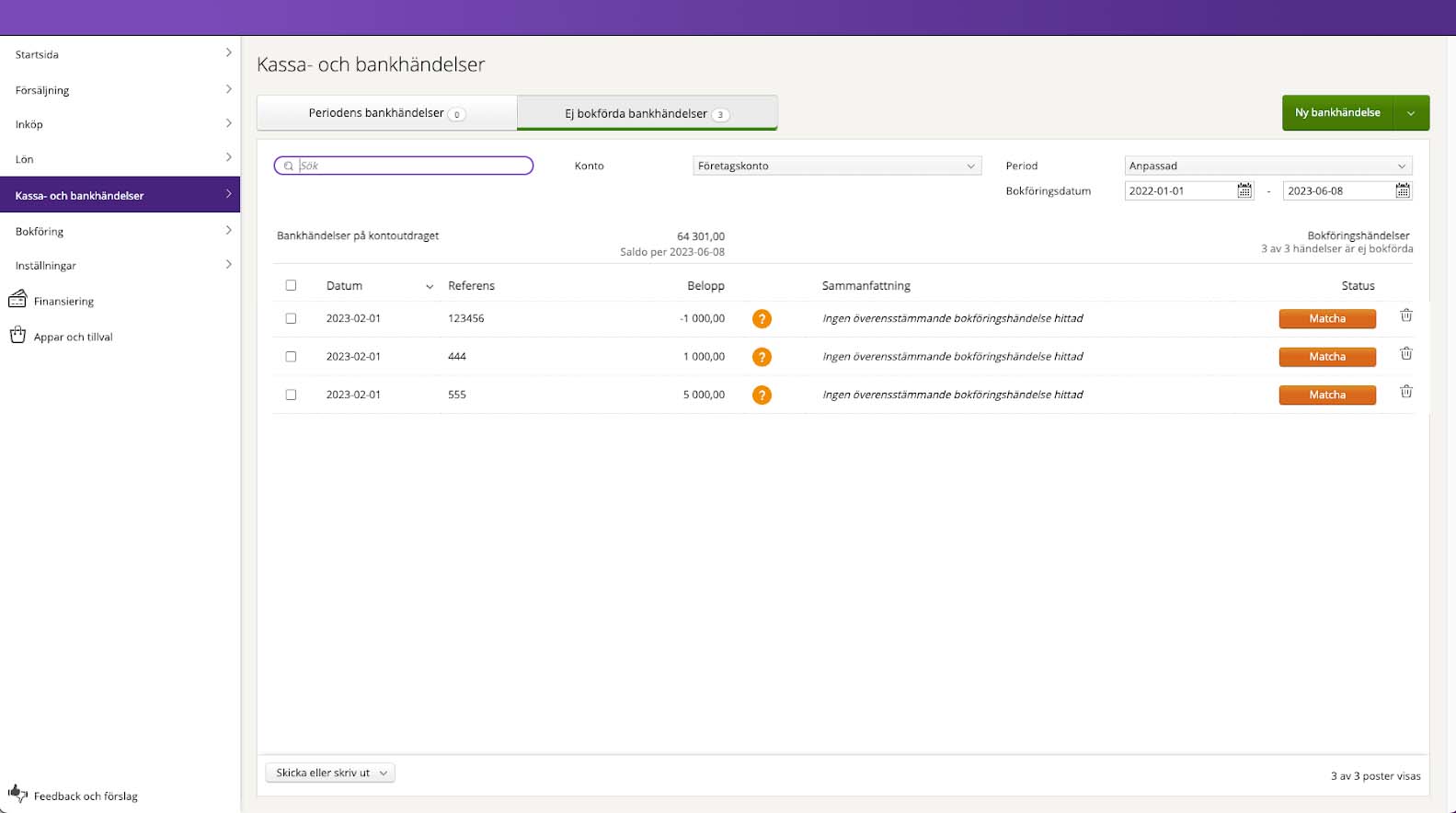Click Matcha for reference 123456
This screenshot has height=813, width=1456.
(x=1327, y=318)
